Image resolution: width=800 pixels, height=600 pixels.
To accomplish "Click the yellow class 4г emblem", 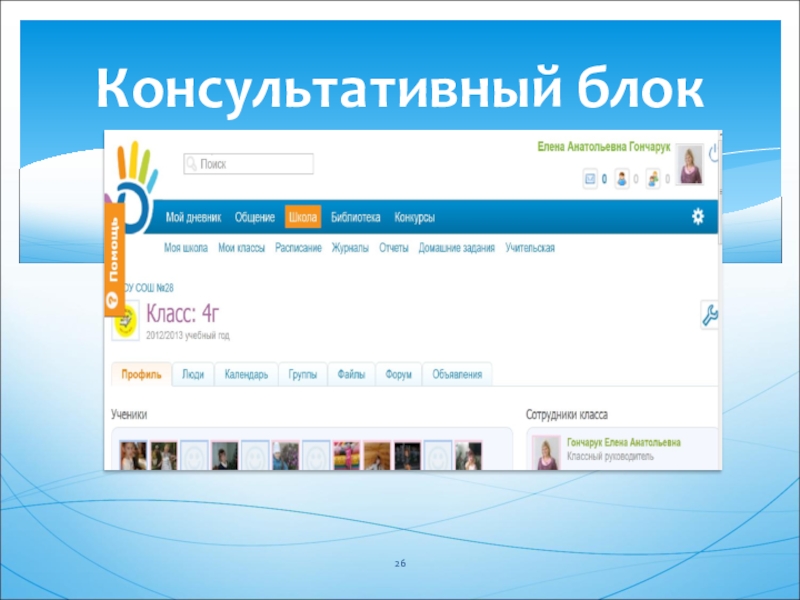I will 126,321.
